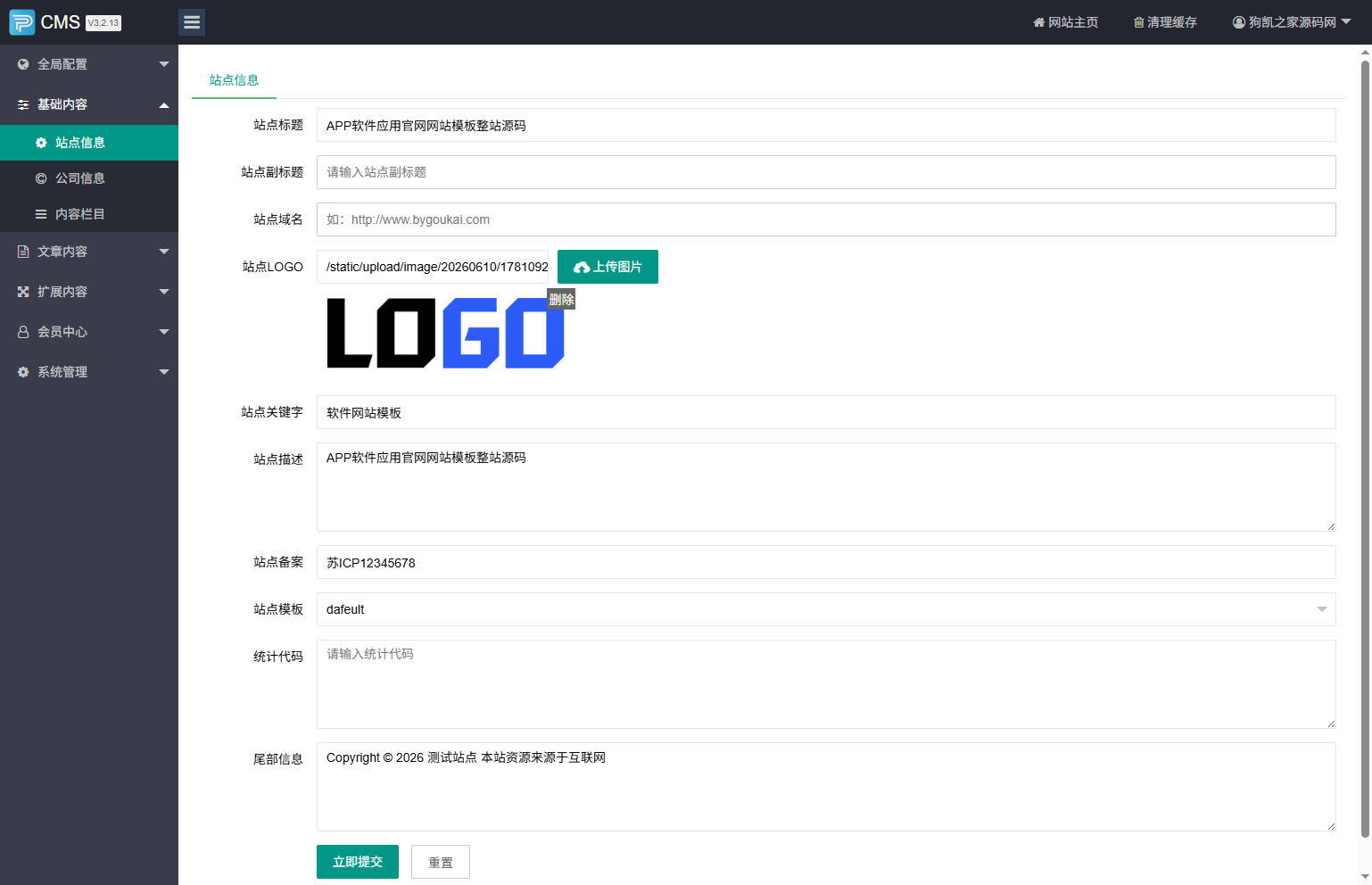Image resolution: width=1372 pixels, height=885 pixels.
Task: Click the 重置 reset button
Action: 441,862
